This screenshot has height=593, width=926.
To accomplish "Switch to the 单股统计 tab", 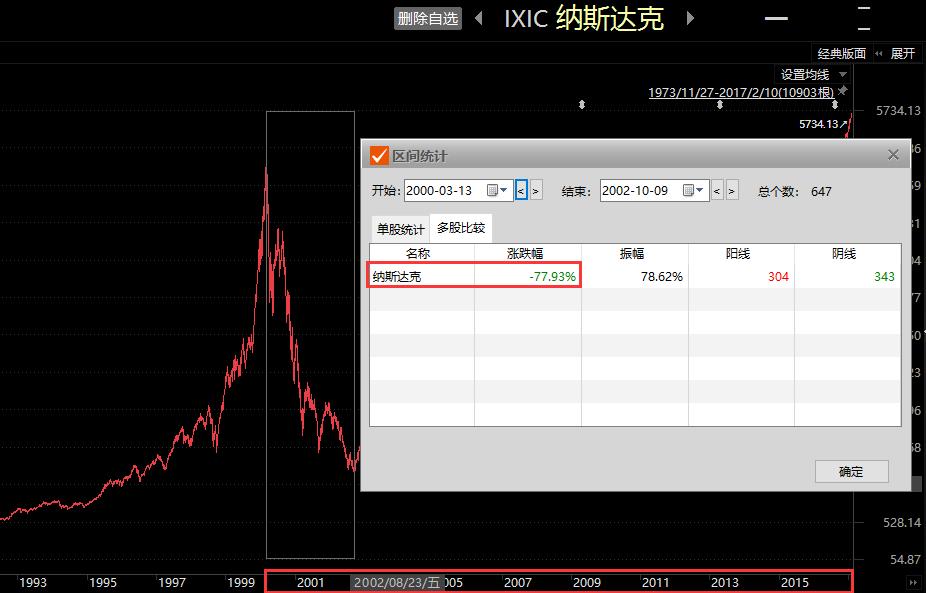I will pyautogui.click(x=400, y=229).
